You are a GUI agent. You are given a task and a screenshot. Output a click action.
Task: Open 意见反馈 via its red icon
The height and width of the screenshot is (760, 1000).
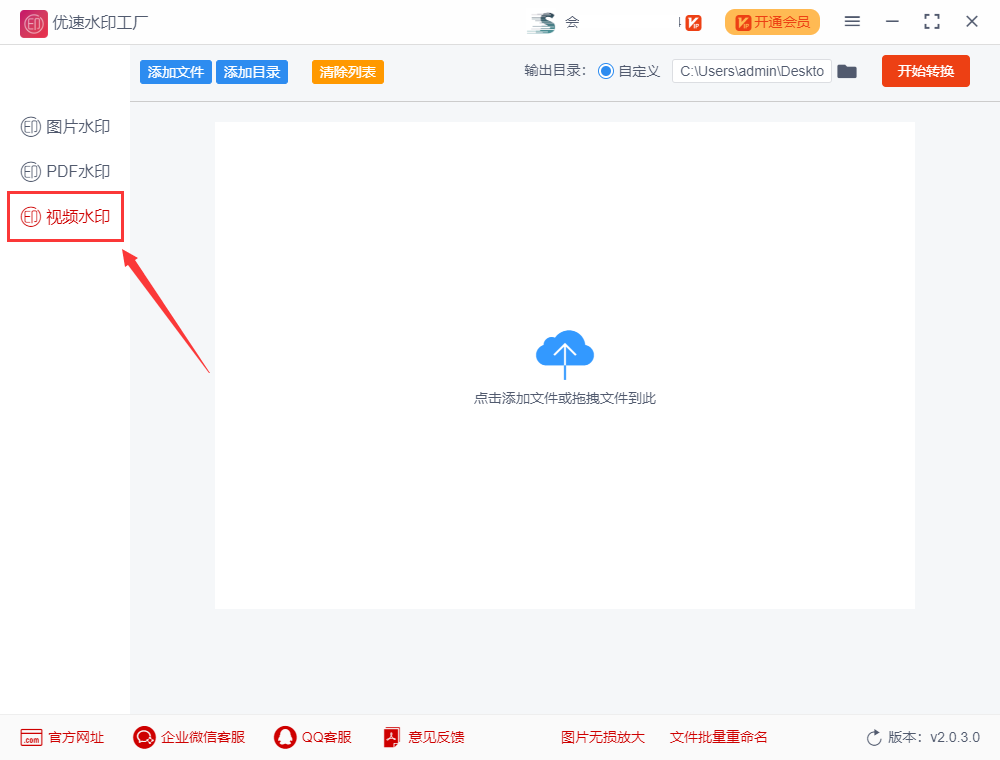point(391,737)
